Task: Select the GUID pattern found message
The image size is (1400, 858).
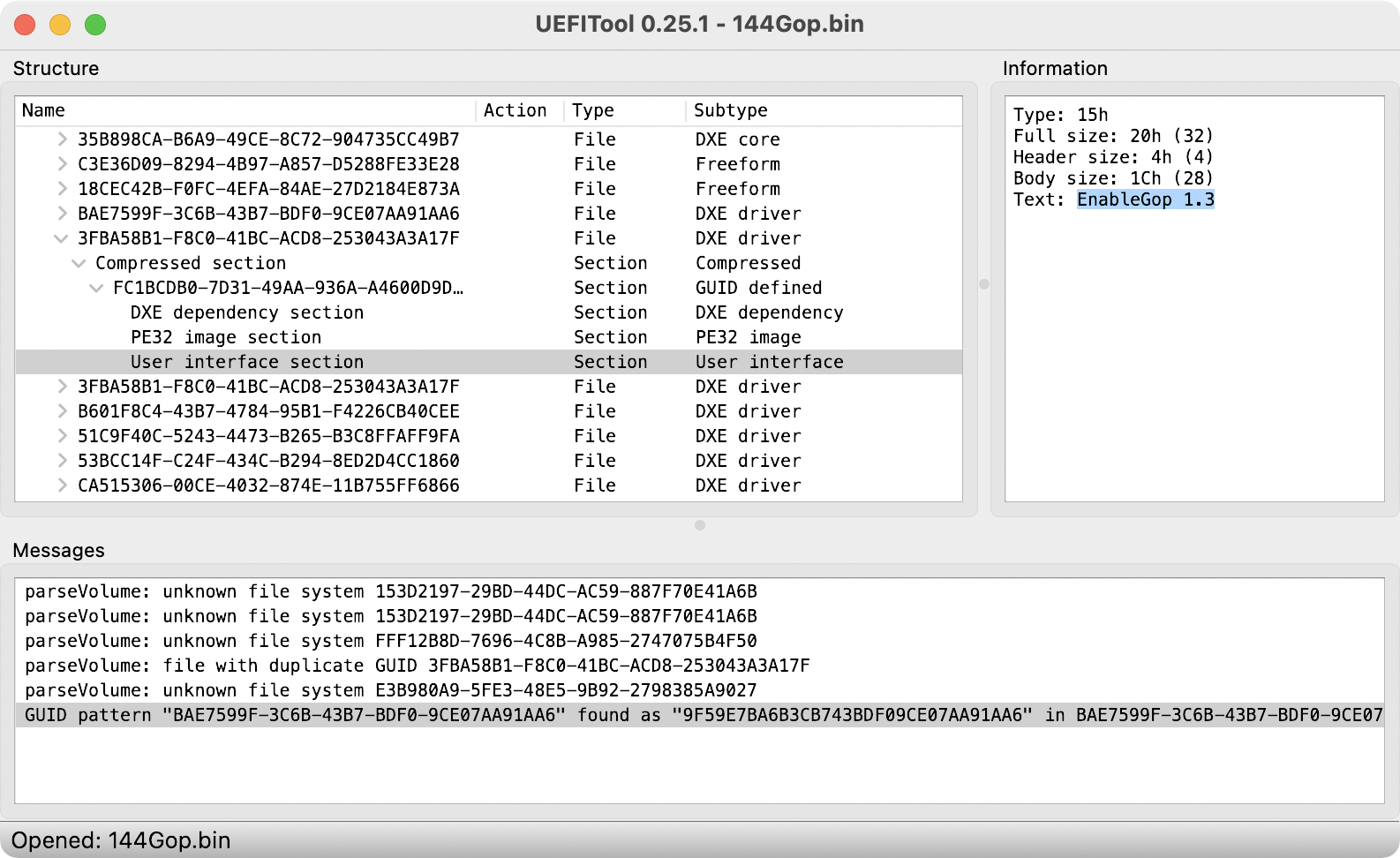Action: click(699, 715)
